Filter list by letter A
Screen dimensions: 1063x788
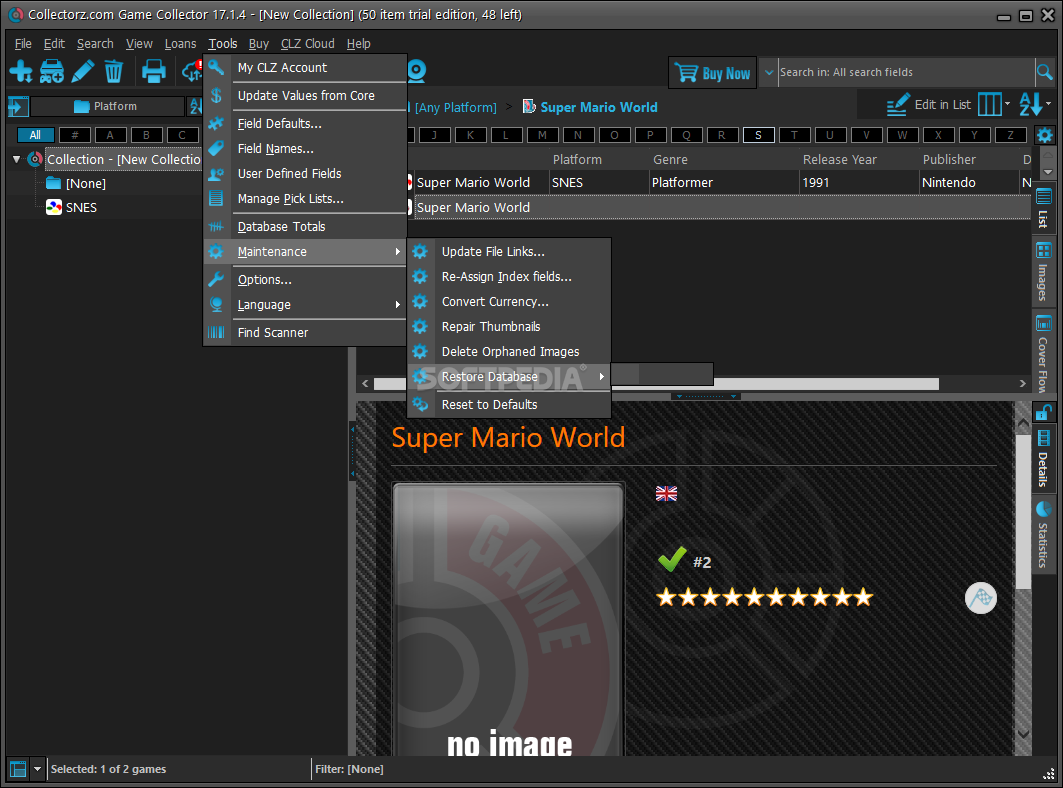[110, 135]
